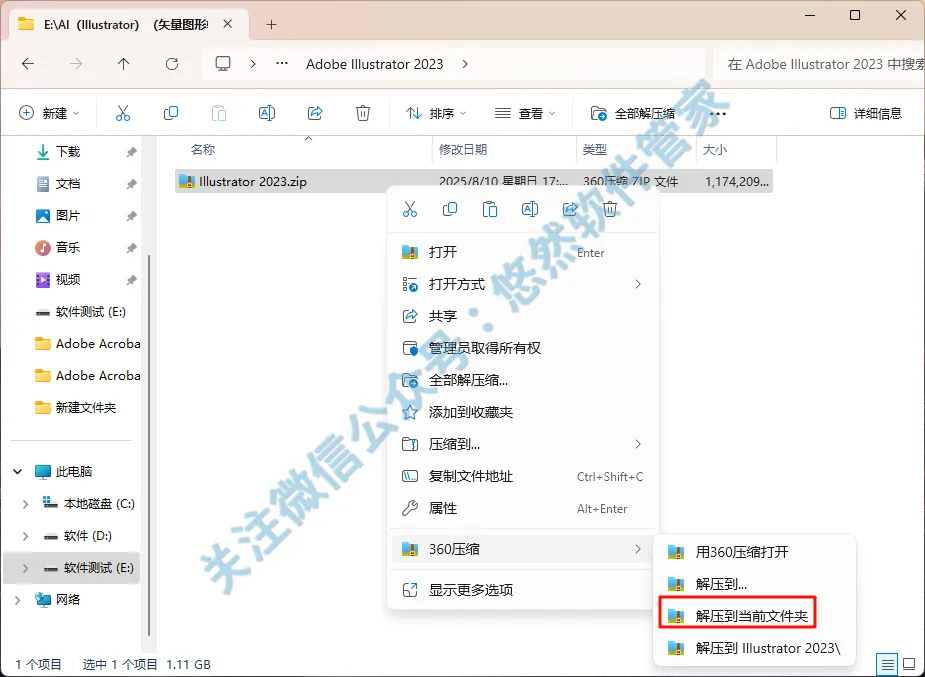The width and height of the screenshot is (925, 677).
Task: Click the 360压缩 context menu entry
Action: [523, 549]
